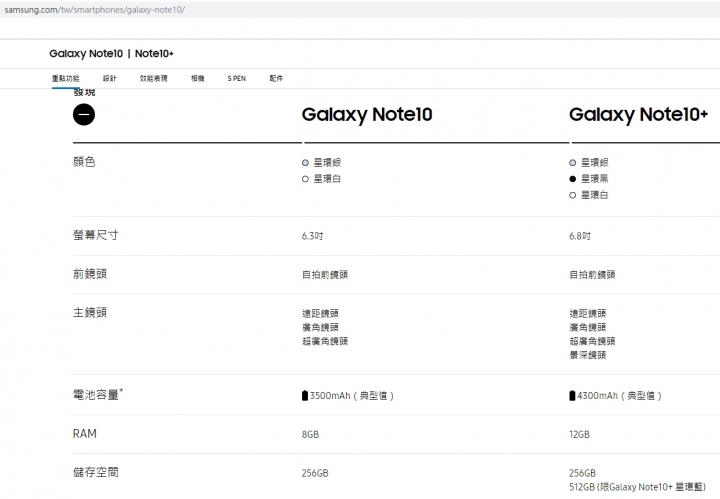Click the 電池容量 row label

pyautogui.click(x=98, y=394)
